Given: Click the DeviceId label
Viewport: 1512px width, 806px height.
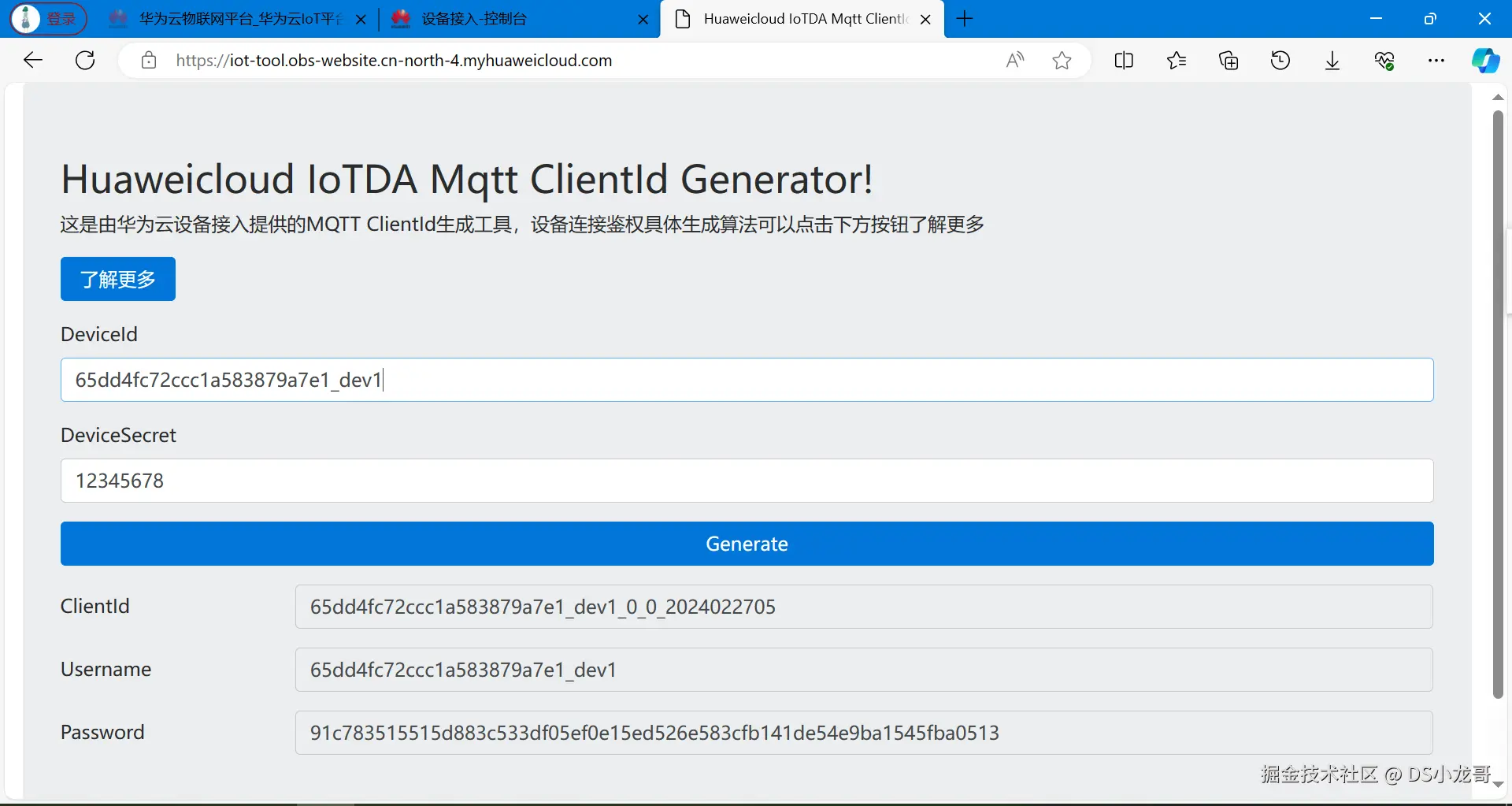Looking at the screenshot, I should point(99,334).
